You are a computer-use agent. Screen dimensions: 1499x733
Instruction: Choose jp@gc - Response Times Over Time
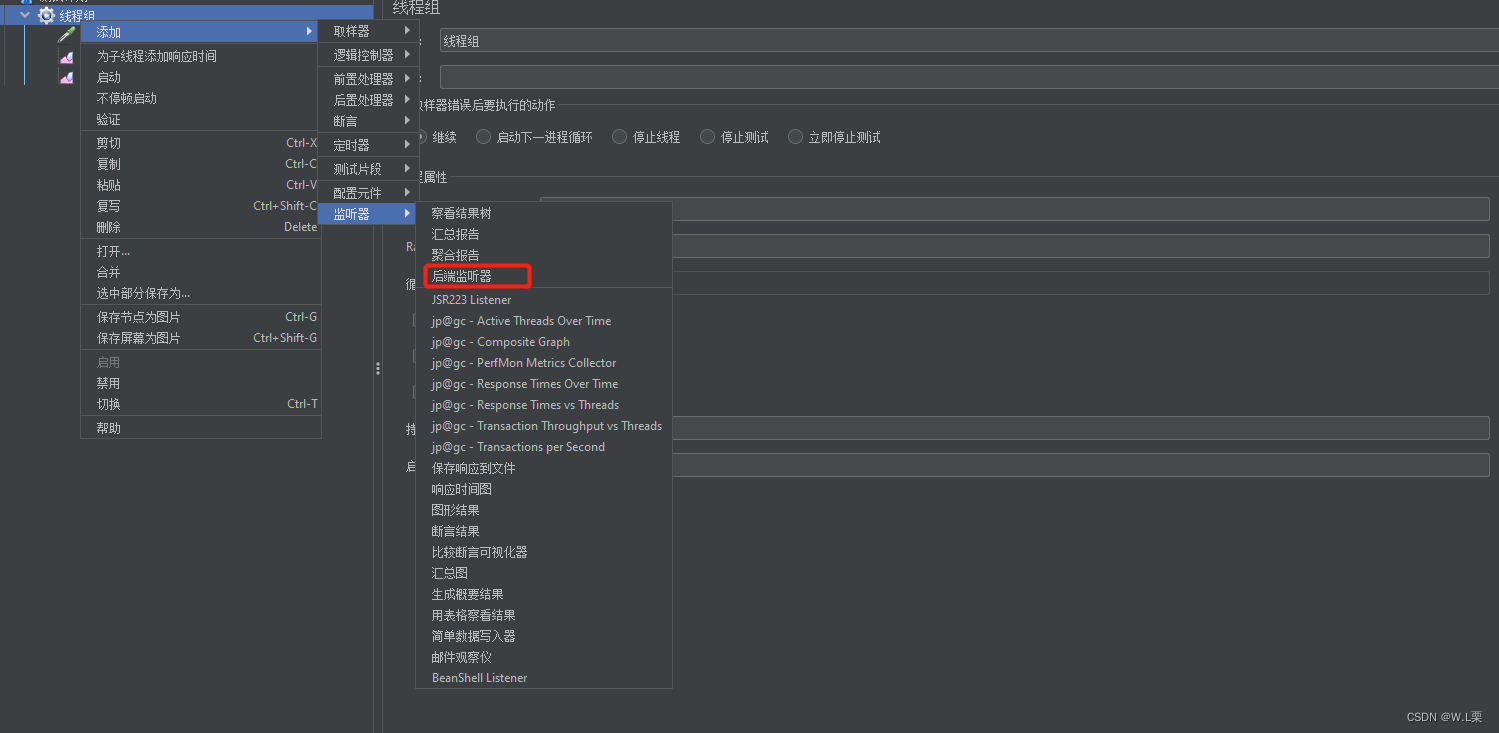click(x=544, y=384)
